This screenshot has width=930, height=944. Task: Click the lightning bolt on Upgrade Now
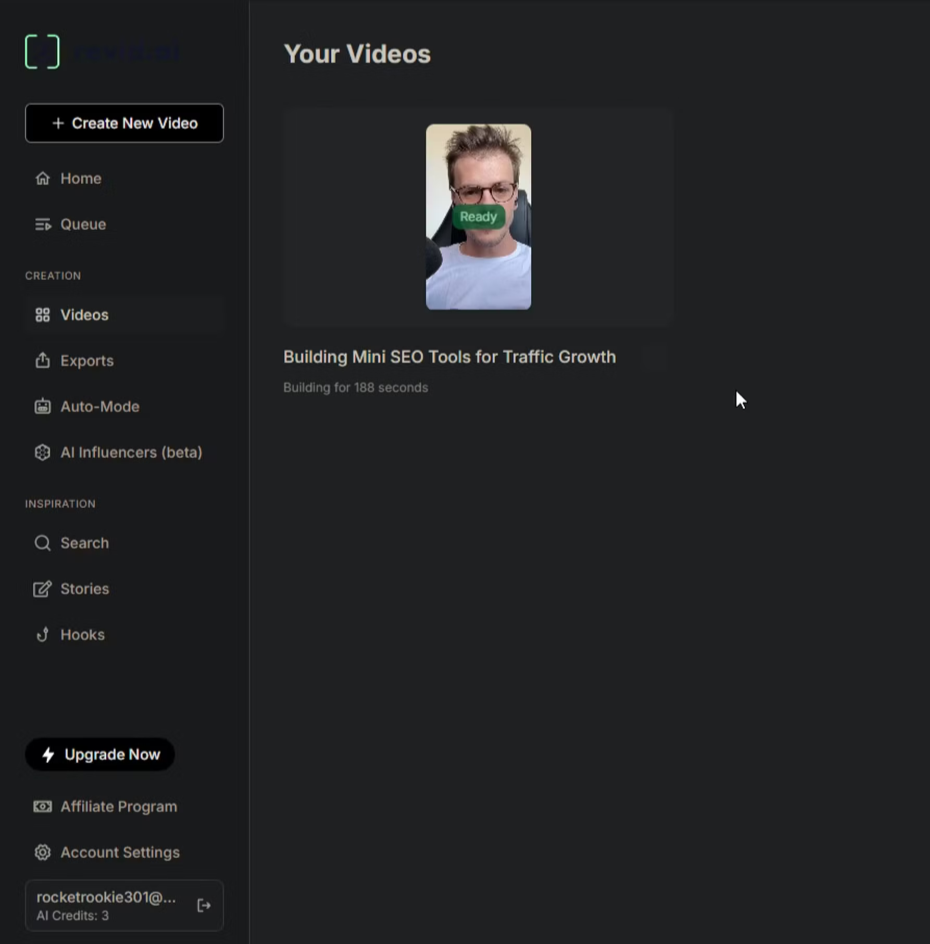tap(49, 755)
